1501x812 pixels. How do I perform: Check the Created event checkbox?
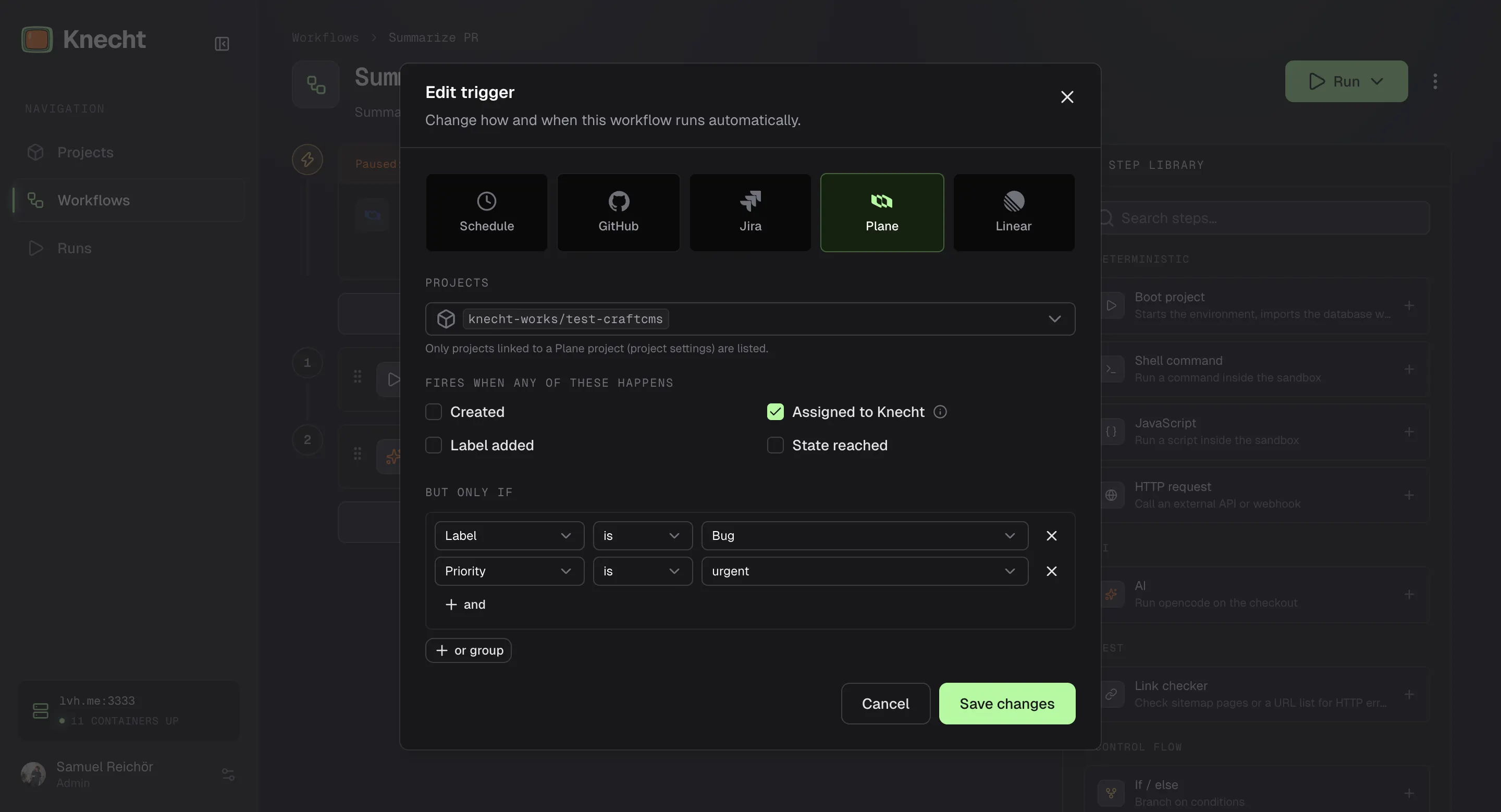(434, 412)
